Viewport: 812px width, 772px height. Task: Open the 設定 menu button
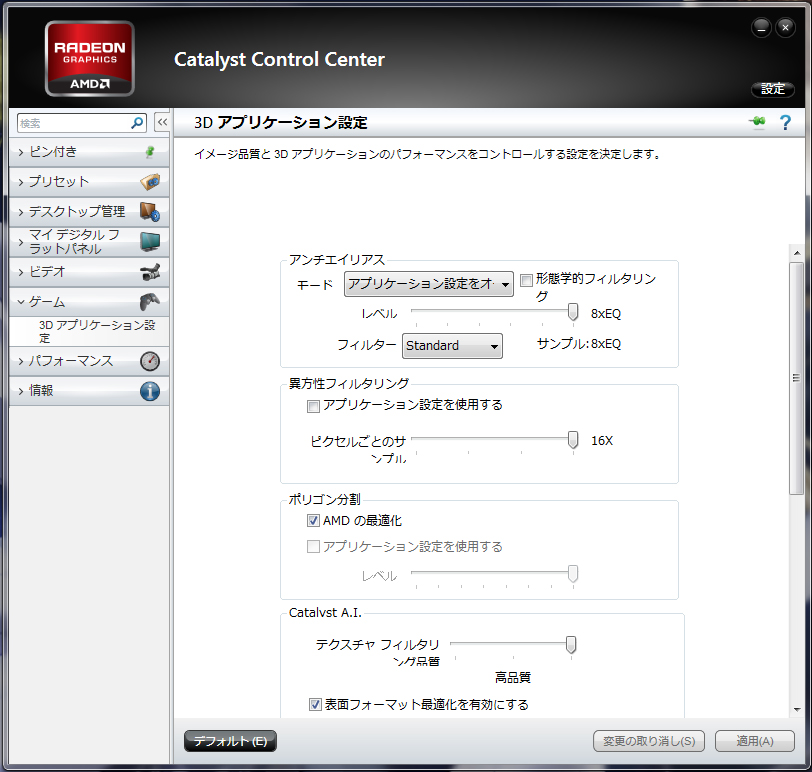point(773,89)
